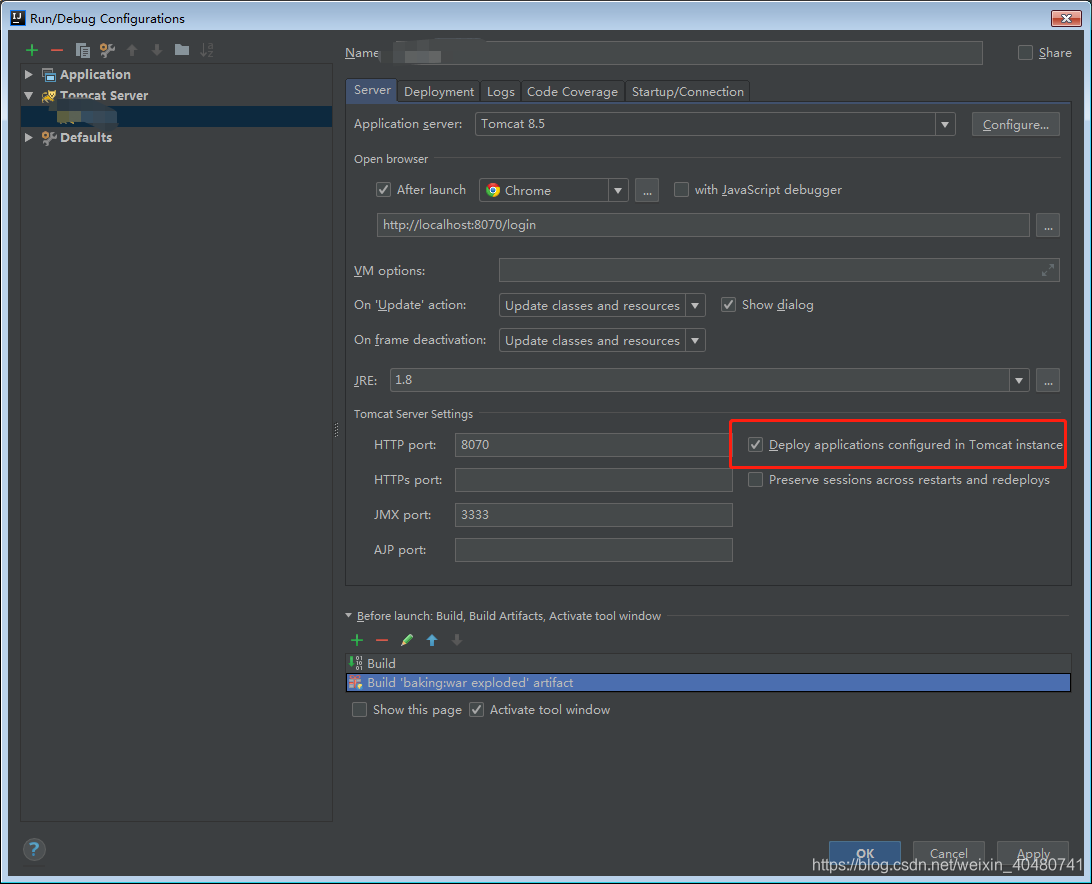Select the configuration under Tomcat Server
Screen dimensions: 1092x884
176,116
